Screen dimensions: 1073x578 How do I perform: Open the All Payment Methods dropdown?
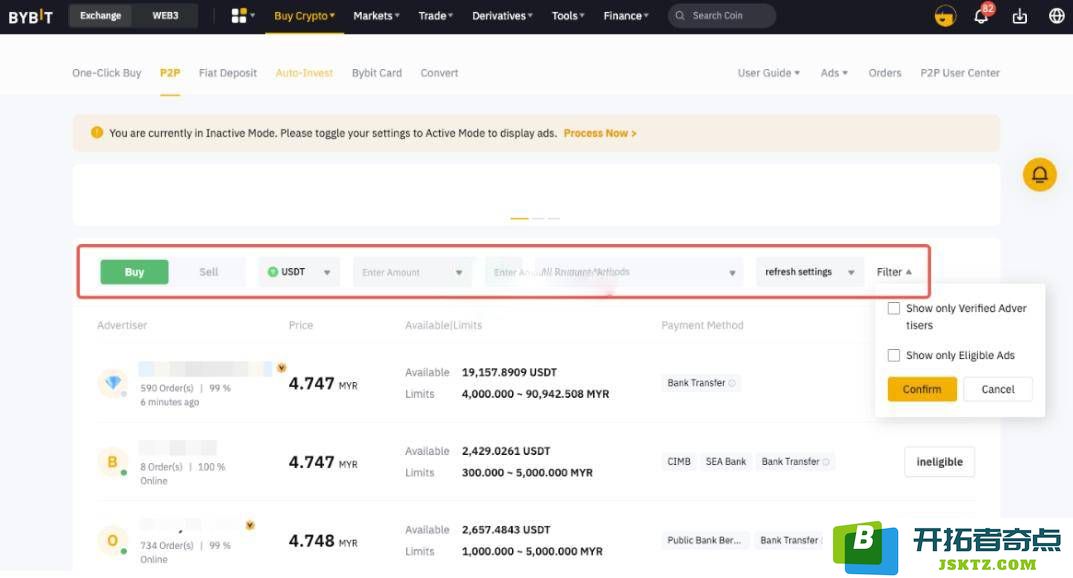coord(636,272)
